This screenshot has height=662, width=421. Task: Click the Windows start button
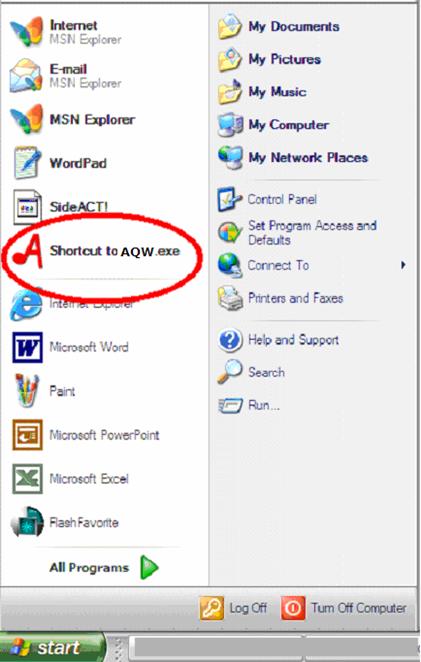pos(52,648)
